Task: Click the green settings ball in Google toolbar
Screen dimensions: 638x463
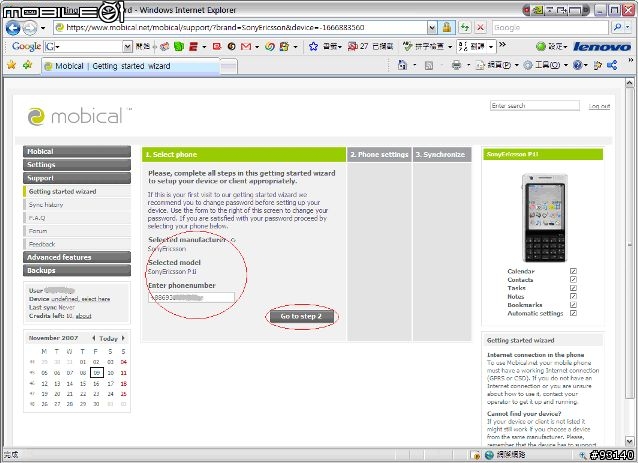Action: point(541,46)
